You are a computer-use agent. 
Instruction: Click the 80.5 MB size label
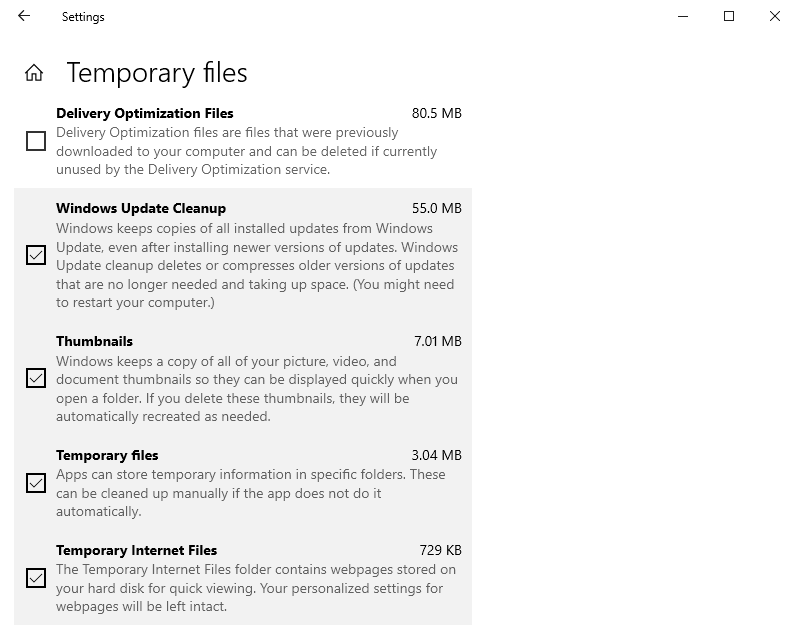click(x=436, y=113)
